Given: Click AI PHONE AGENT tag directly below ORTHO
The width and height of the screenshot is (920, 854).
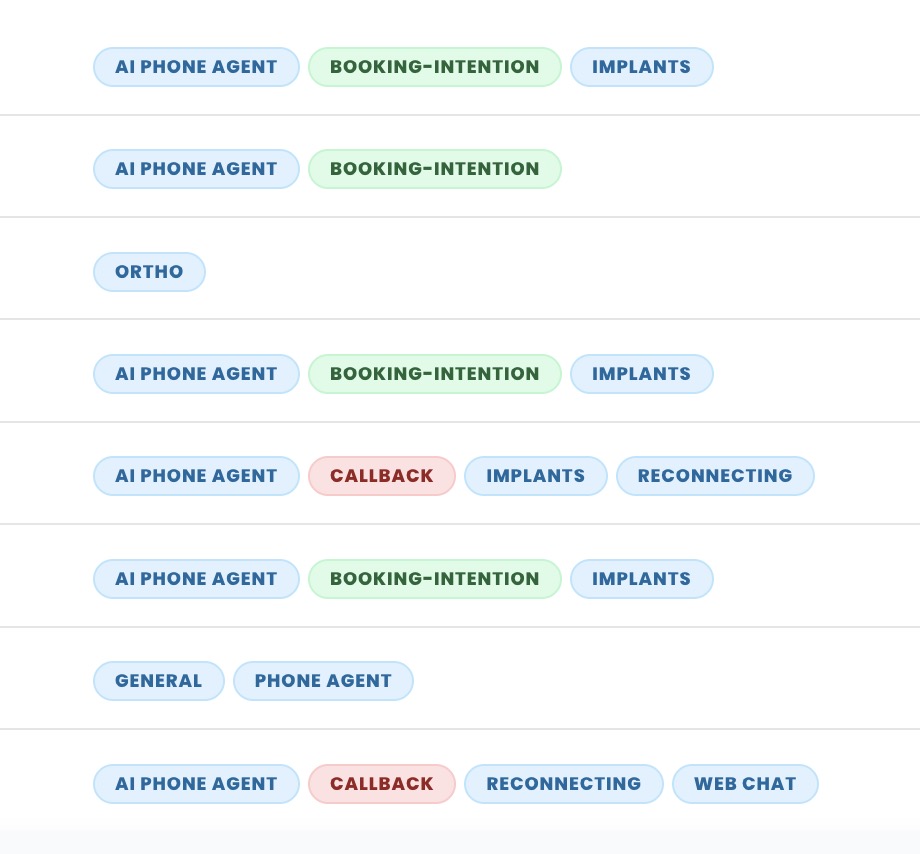Looking at the screenshot, I should point(196,374).
